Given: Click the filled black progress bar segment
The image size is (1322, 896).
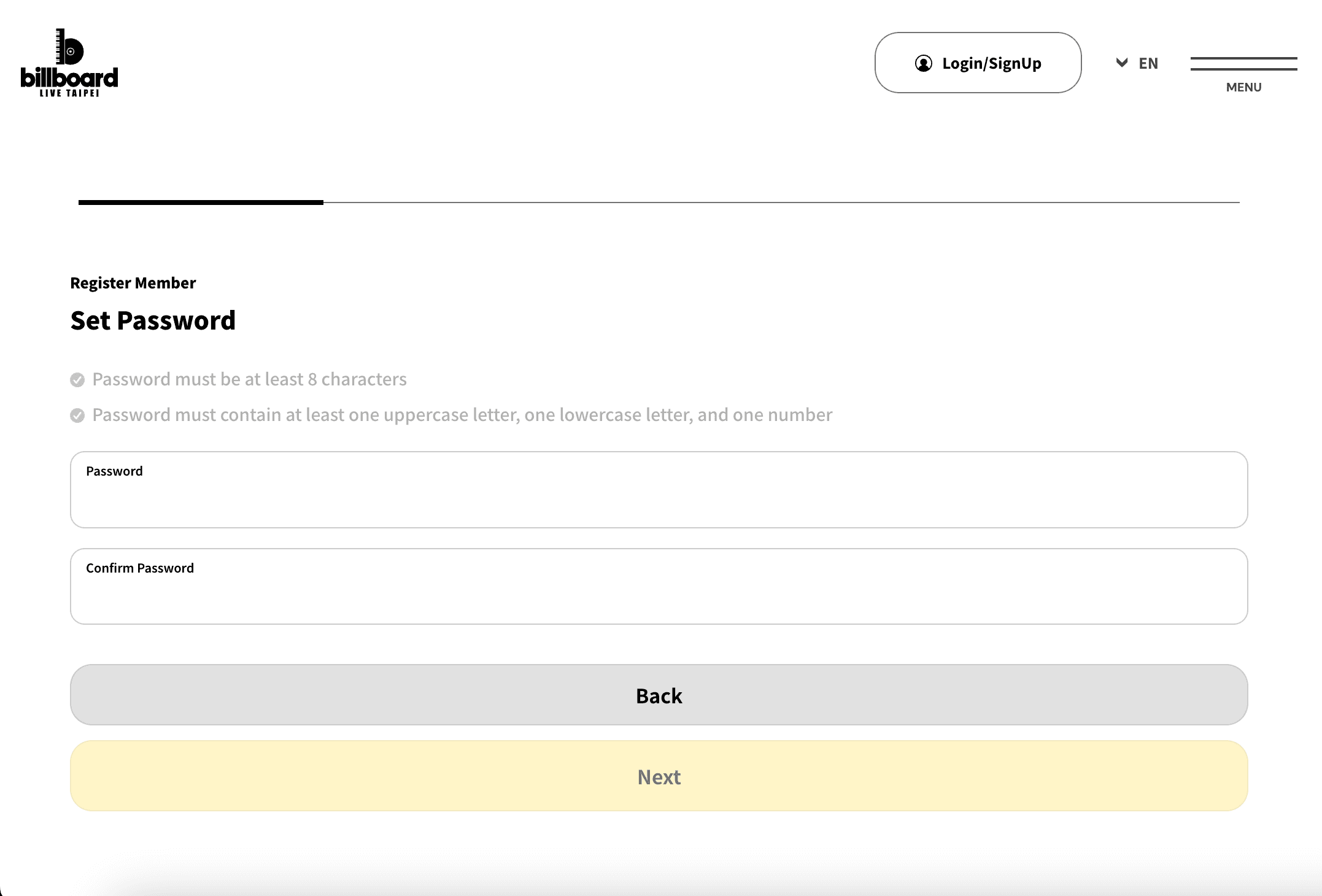Looking at the screenshot, I should coord(201,202).
